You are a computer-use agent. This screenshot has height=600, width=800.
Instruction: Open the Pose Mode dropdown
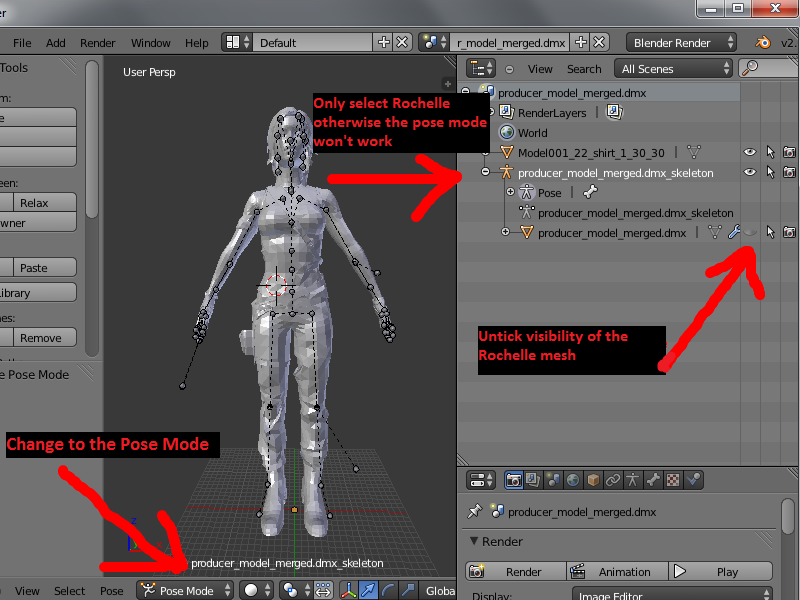point(186,590)
